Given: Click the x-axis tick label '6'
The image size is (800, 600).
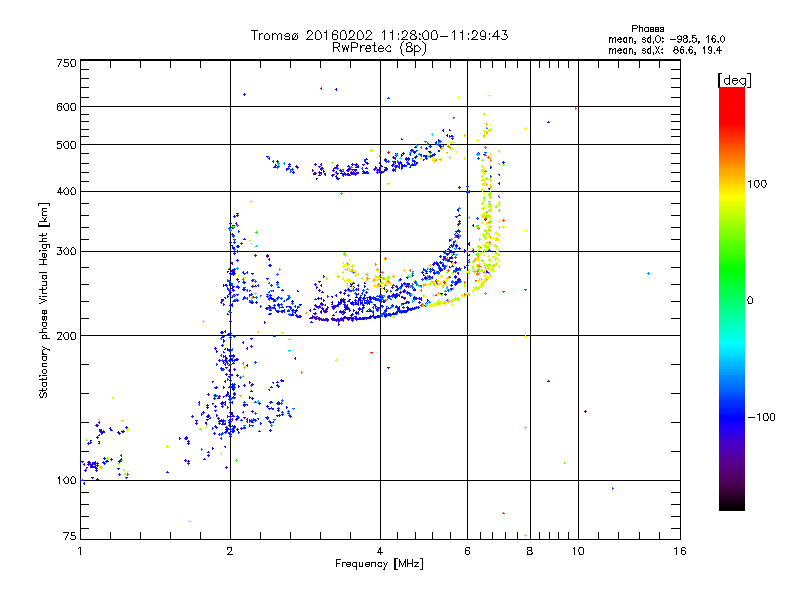Looking at the screenshot, I should 467,551.
